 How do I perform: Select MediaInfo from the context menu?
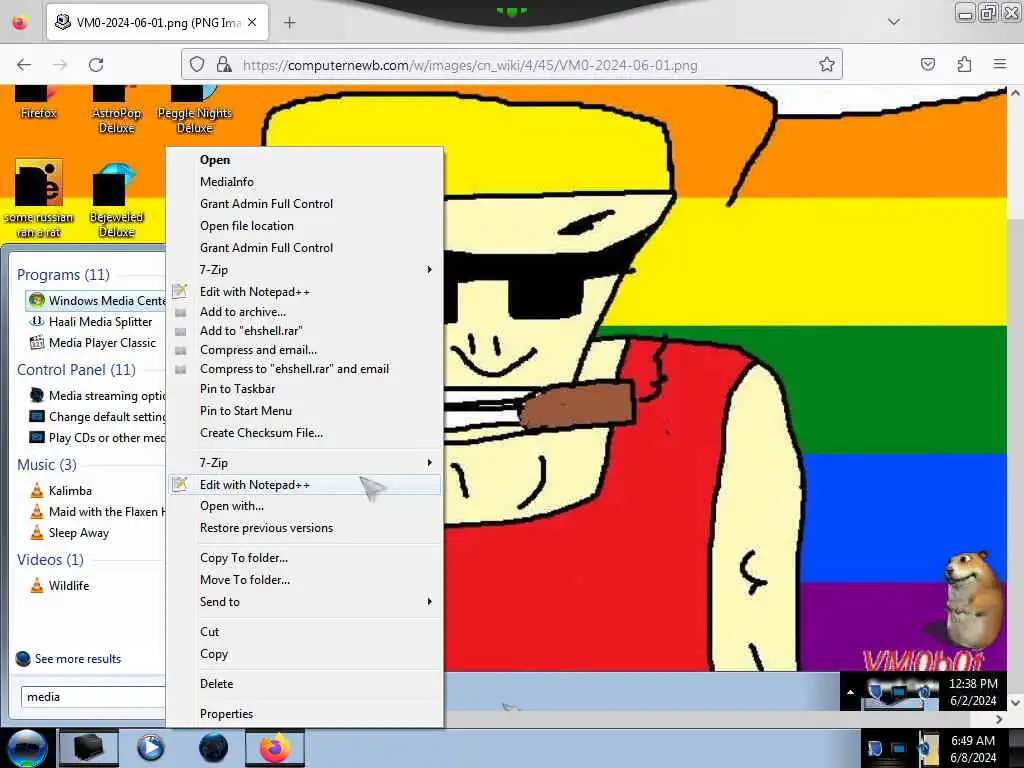pos(227,182)
